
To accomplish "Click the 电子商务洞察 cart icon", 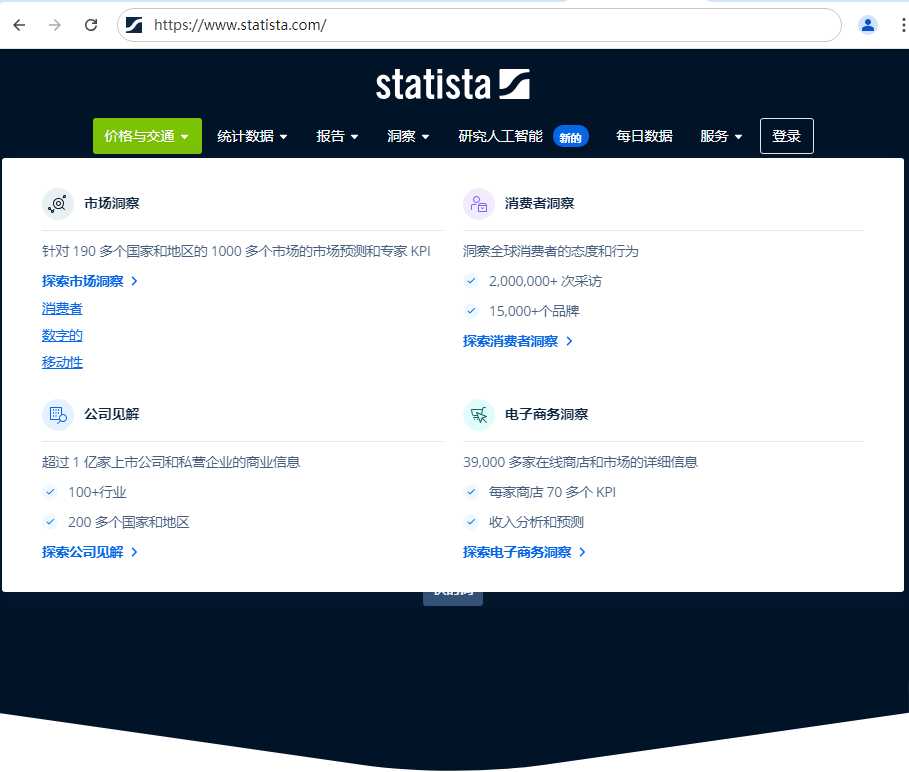I will click(x=479, y=415).
